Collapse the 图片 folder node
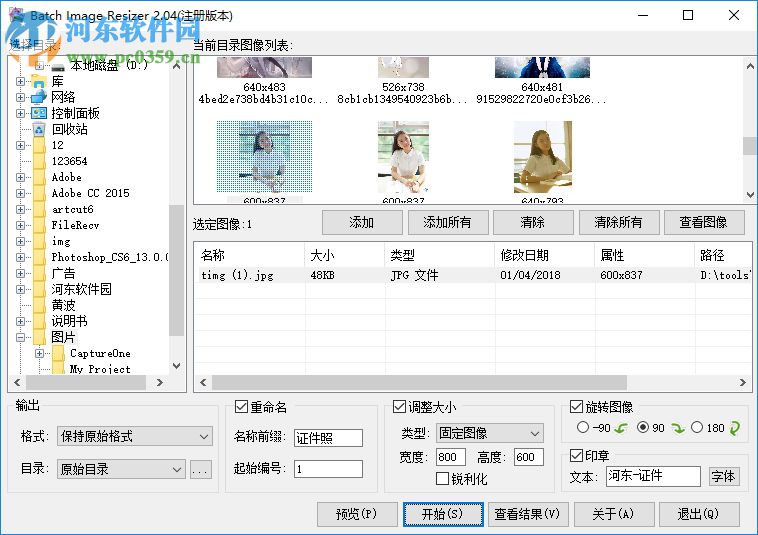 20,337
